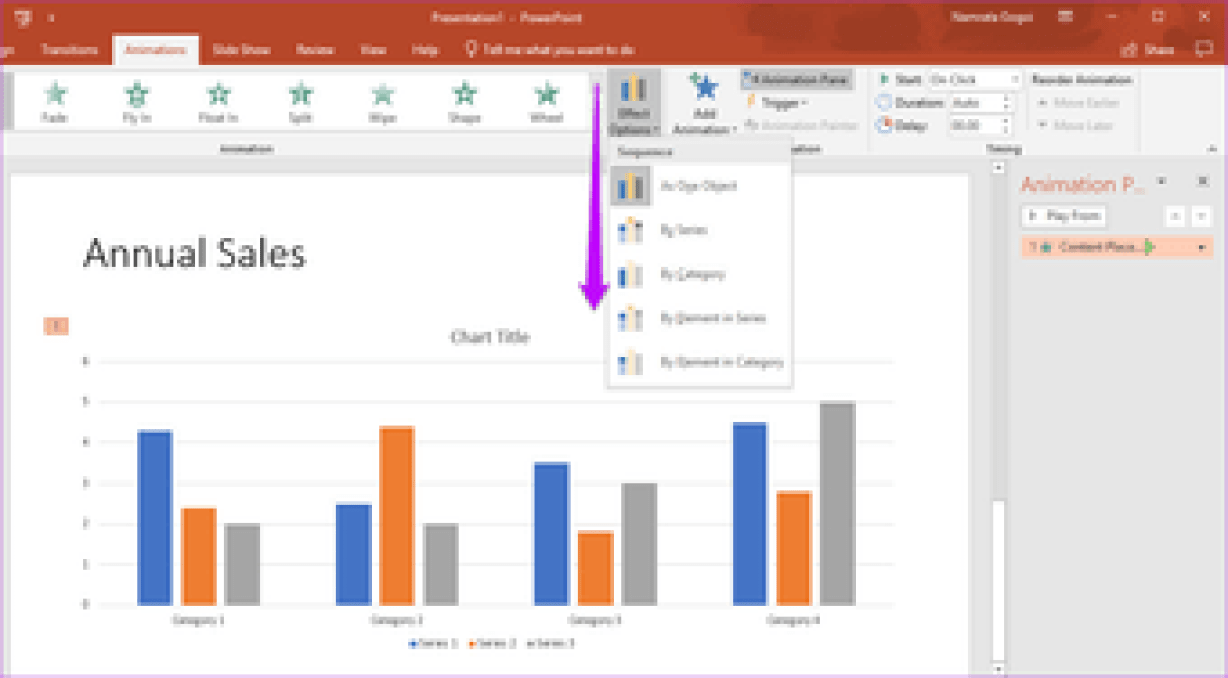
Task: Toggle the Animation Pane button
Action: click(797, 79)
